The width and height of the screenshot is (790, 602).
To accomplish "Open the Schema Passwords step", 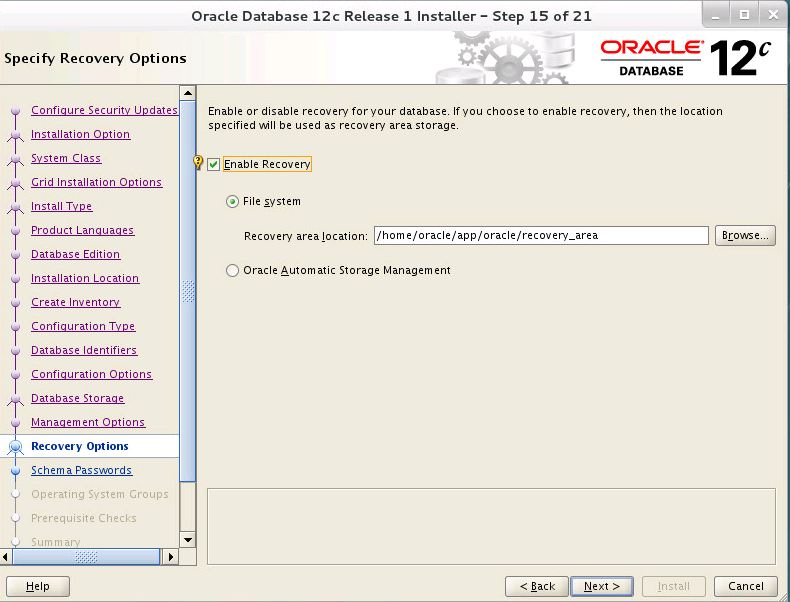I will coord(81,471).
